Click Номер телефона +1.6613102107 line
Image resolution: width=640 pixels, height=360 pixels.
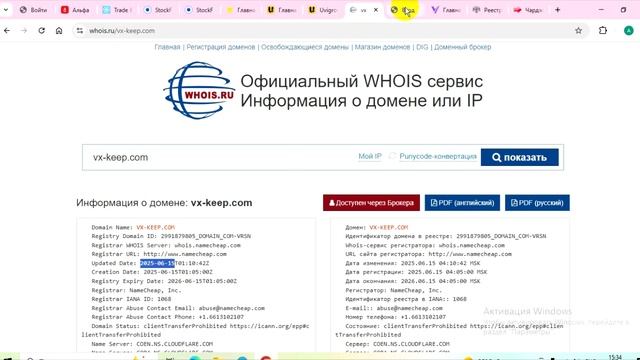coord(396,317)
